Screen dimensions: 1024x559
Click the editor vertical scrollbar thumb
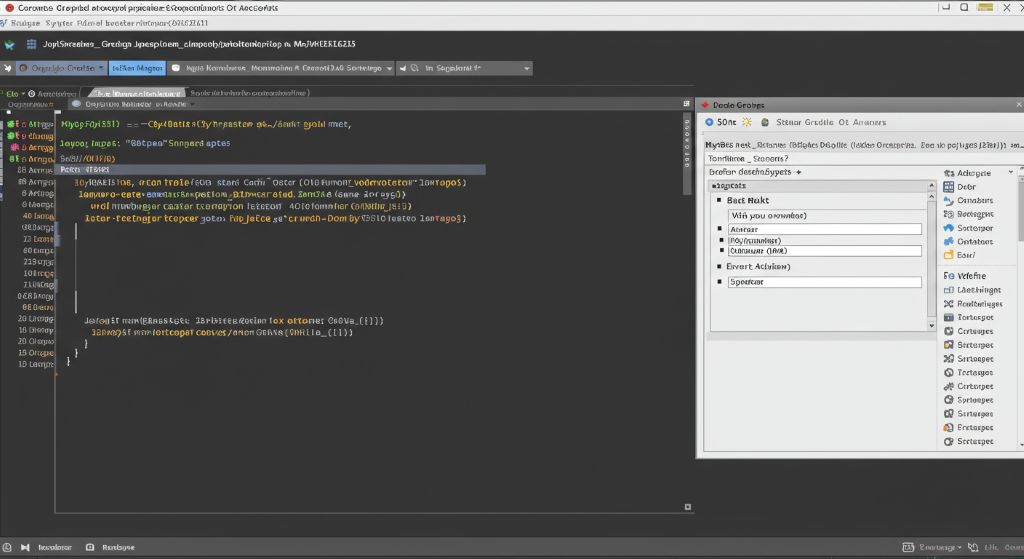687,153
